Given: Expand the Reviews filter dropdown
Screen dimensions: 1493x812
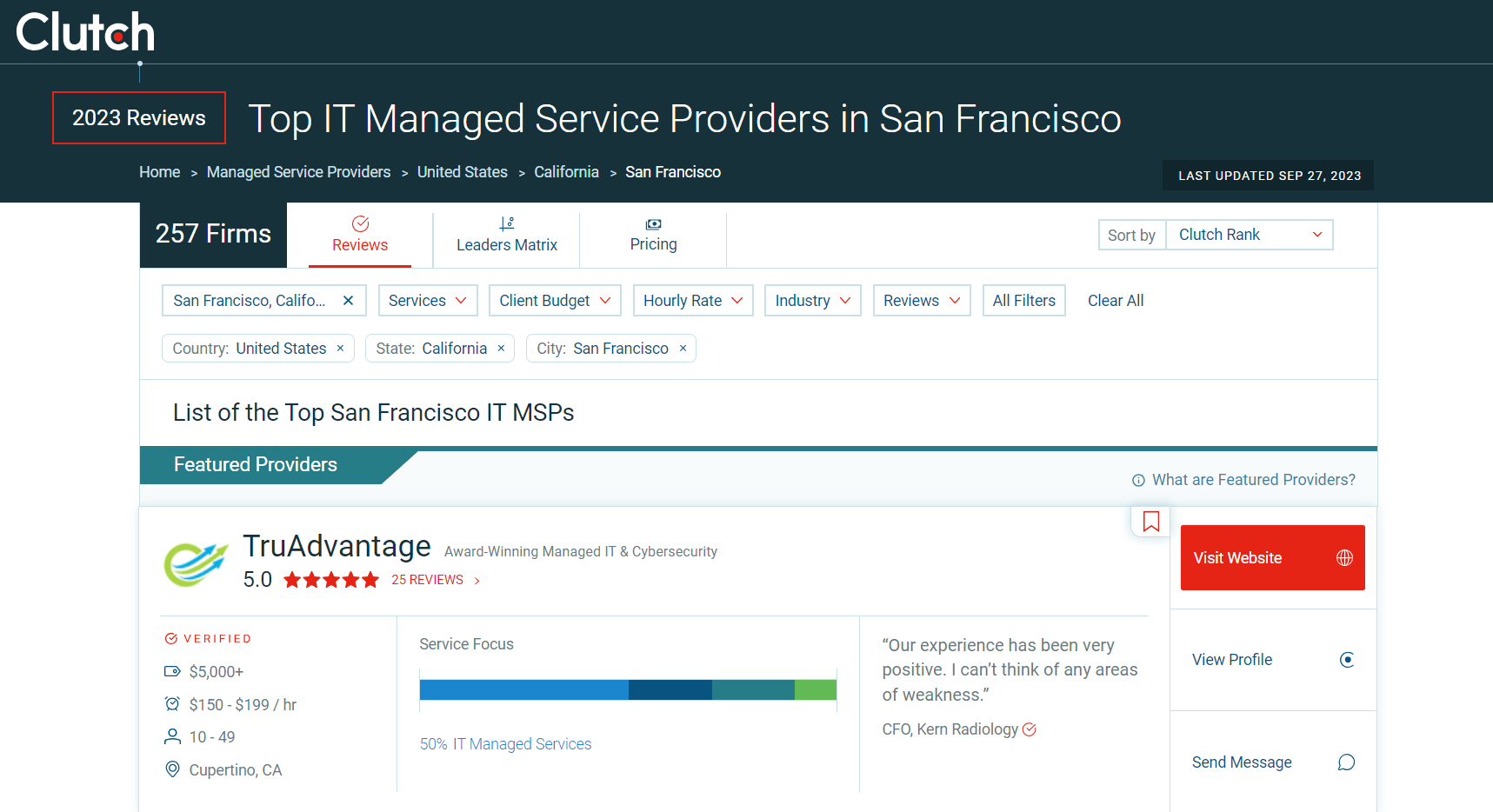Looking at the screenshot, I should pos(922,301).
